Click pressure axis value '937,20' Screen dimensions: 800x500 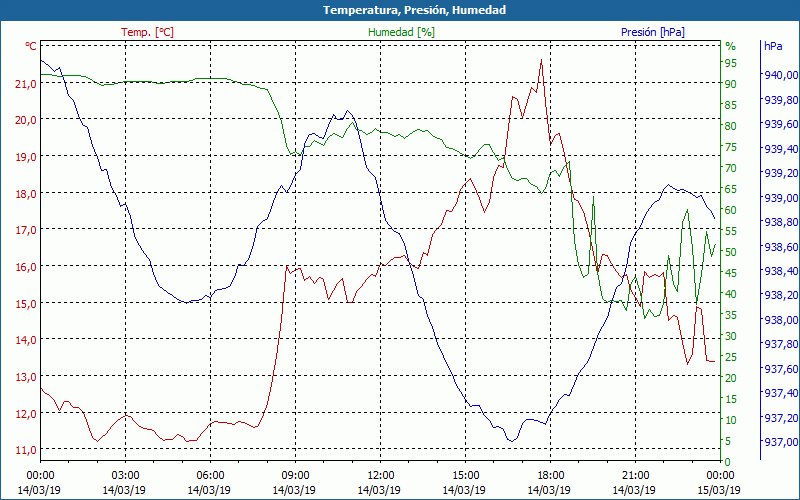[x=780, y=417]
